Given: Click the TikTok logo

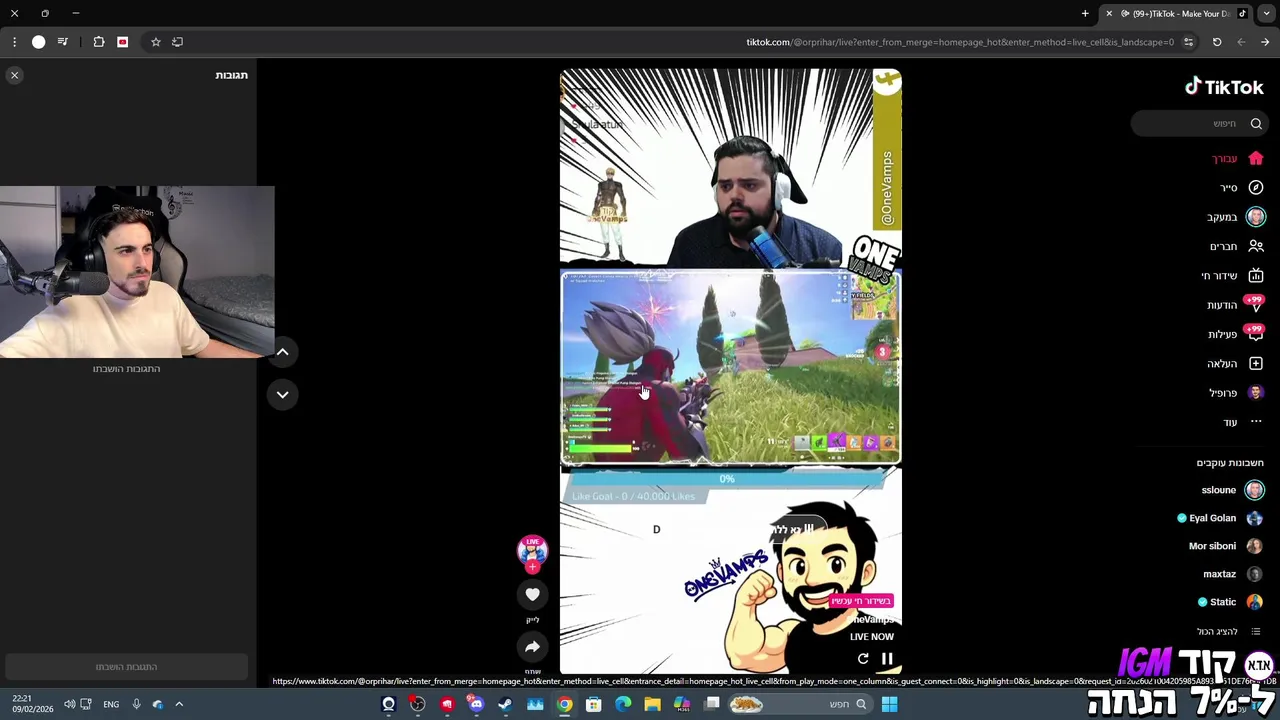Looking at the screenshot, I should [1224, 87].
